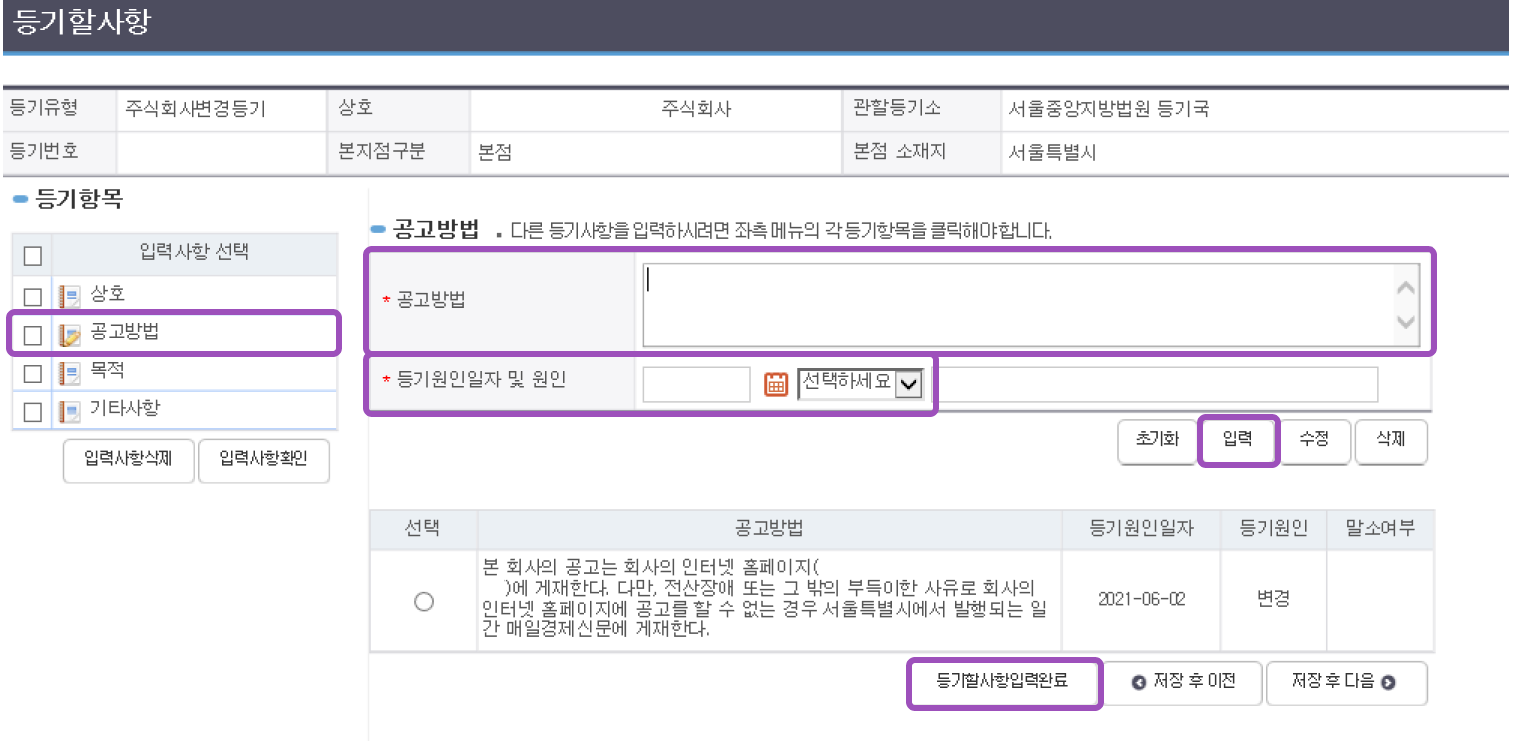
Task: Toggle the select-all checkbox above 입력사항 선택 list
Action: (x=31, y=255)
